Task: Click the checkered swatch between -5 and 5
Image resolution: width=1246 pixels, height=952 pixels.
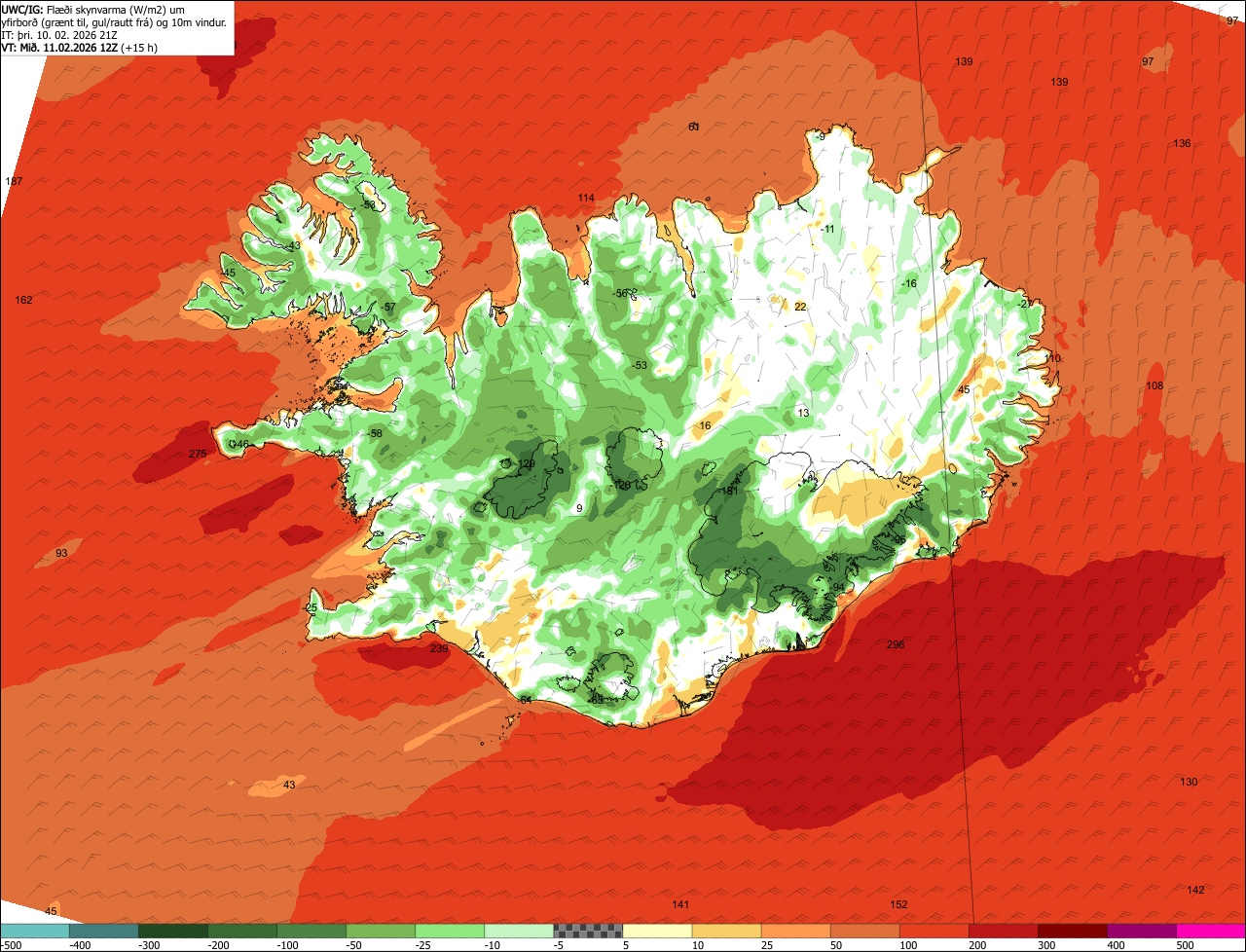Action: [x=588, y=931]
